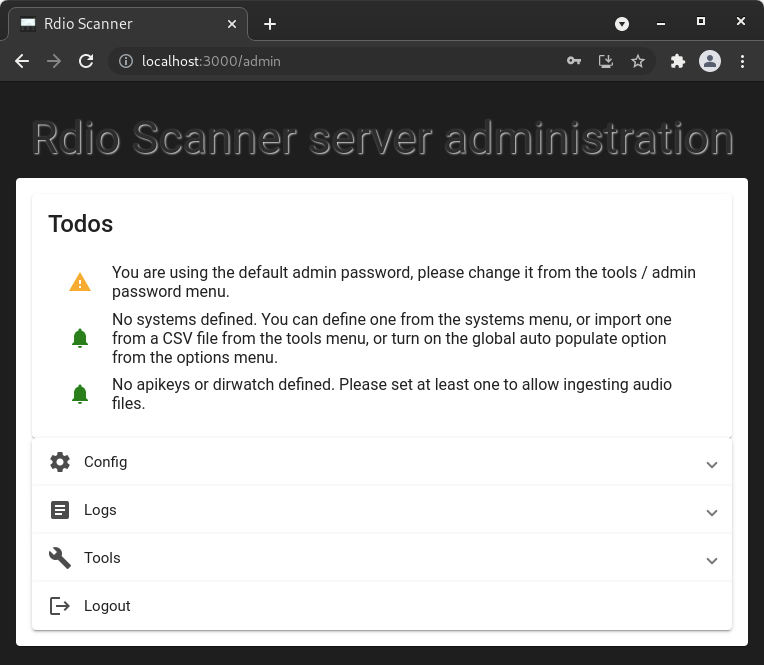764x665 pixels.
Task: Minimize the browser window
Action: click(x=661, y=23)
